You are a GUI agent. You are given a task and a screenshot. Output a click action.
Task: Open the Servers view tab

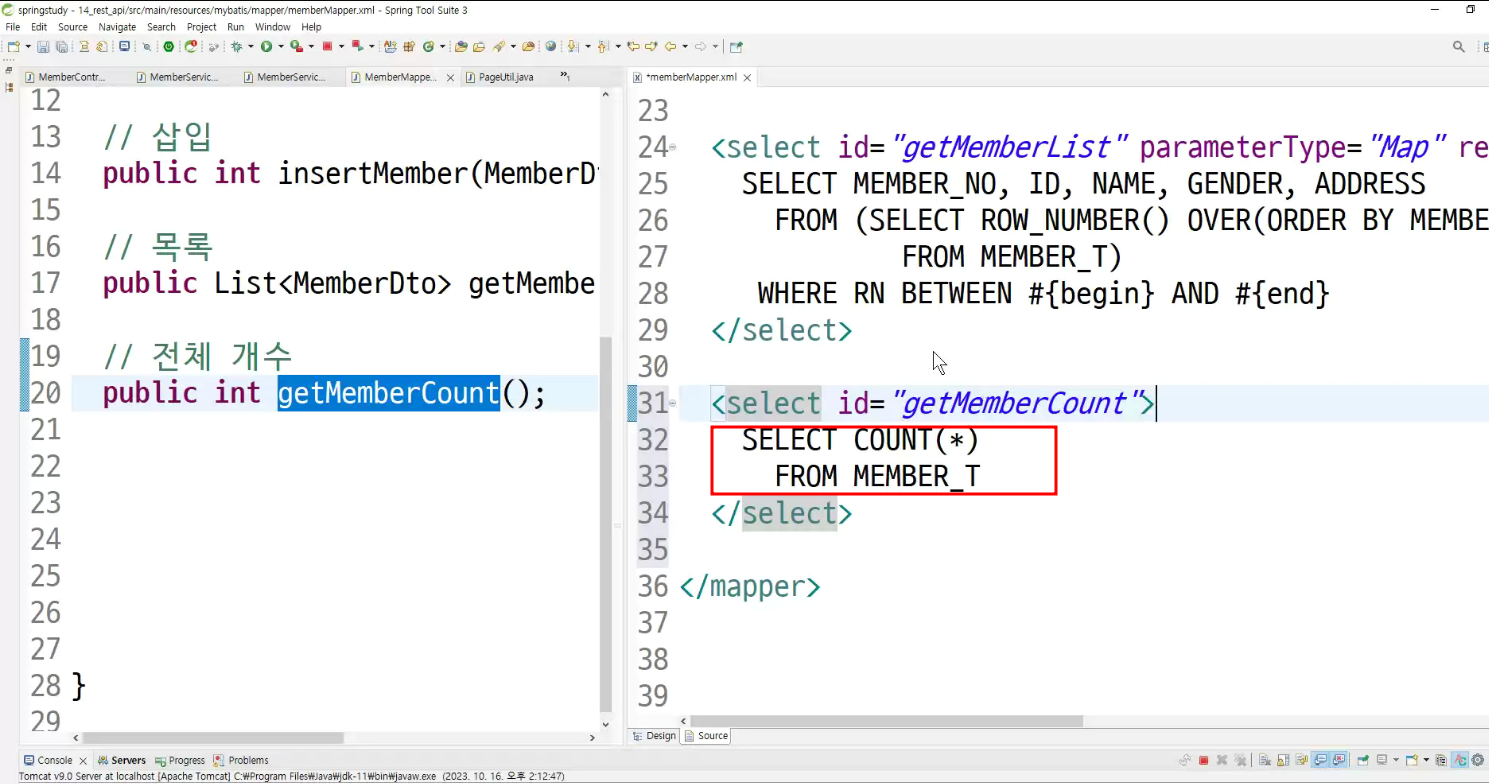coord(121,761)
